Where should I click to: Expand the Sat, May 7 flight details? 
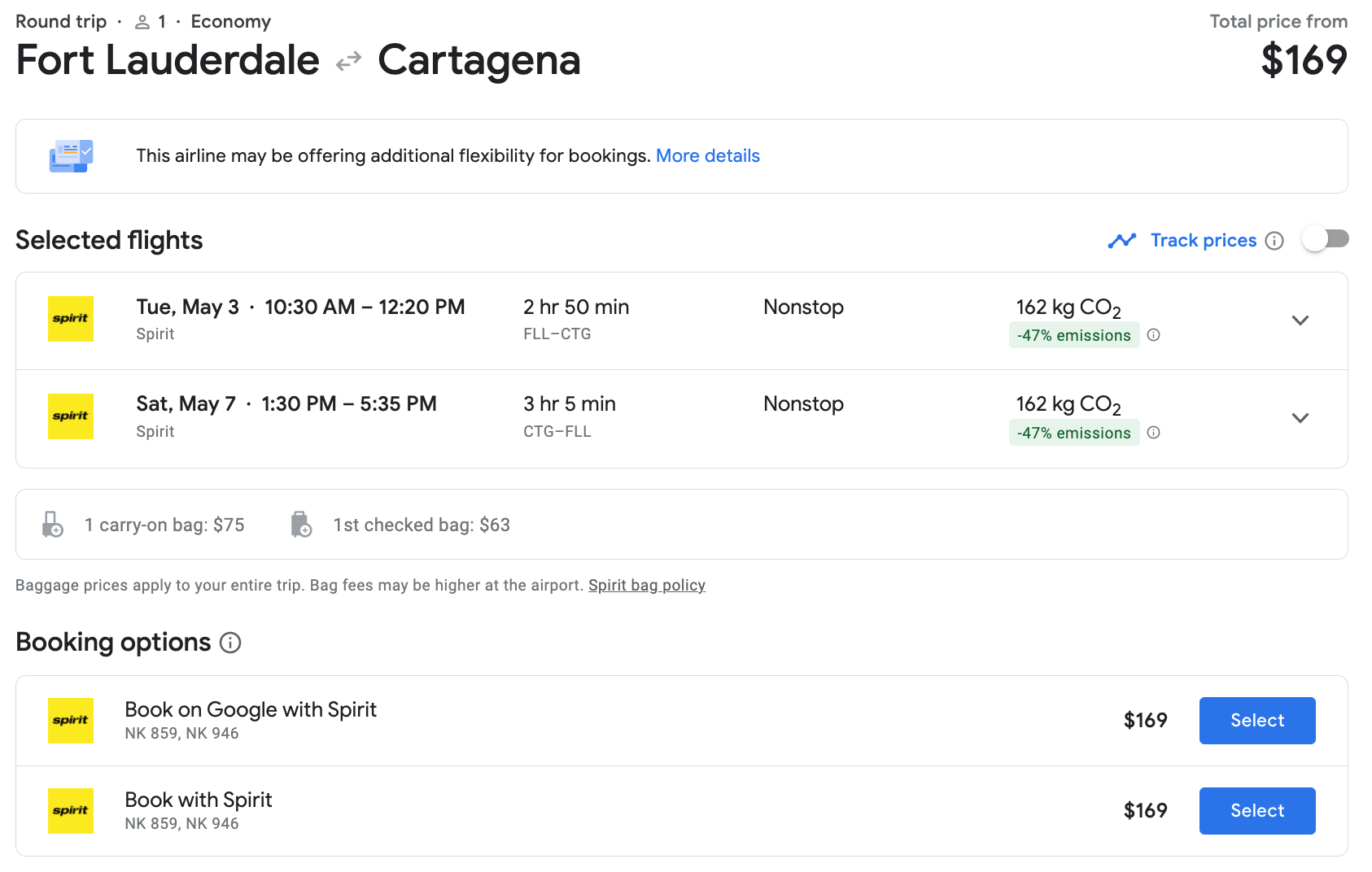[x=1300, y=418]
